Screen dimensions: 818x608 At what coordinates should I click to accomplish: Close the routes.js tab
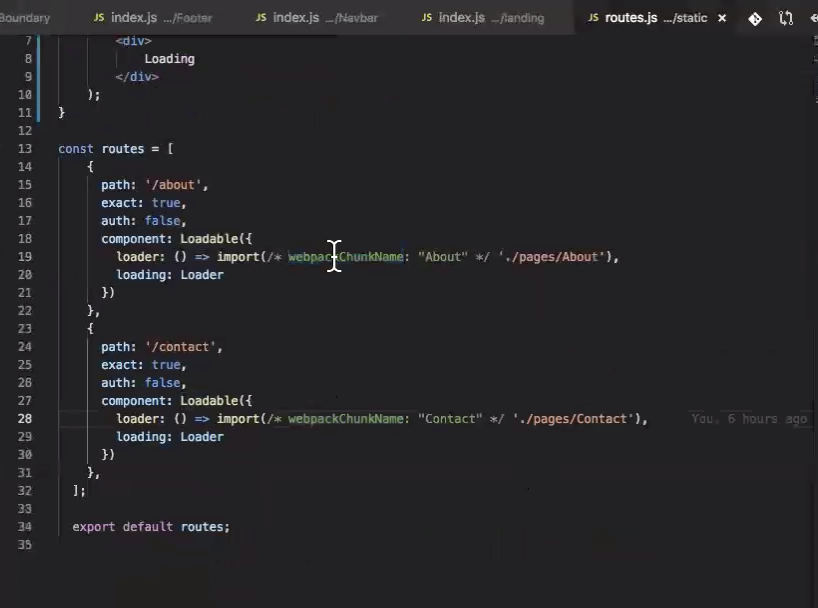721,17
